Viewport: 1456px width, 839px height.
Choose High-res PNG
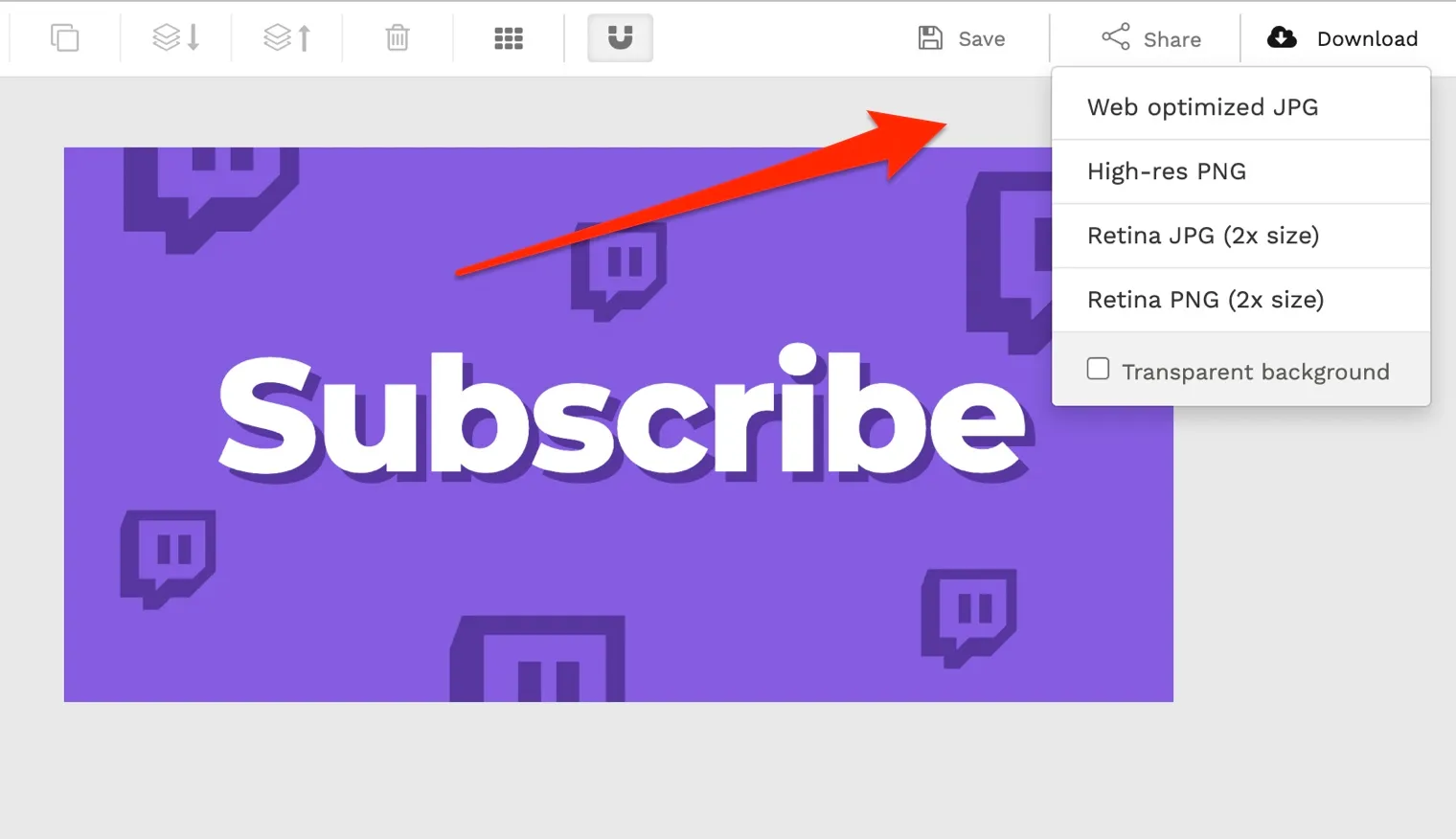(x=1240, y=171)
